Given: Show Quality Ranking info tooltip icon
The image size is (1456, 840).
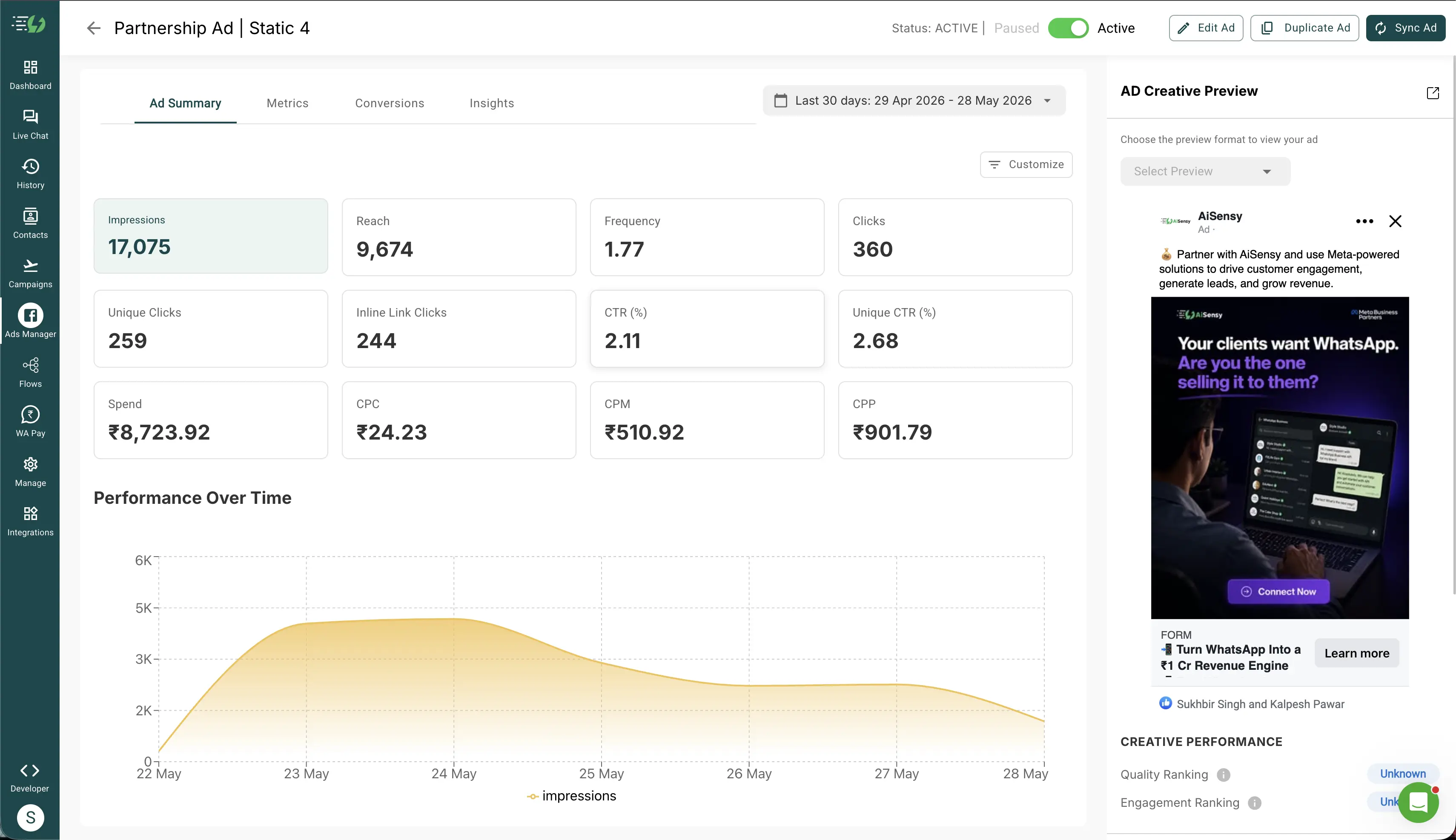Looking at the screenshot, I should [1223, 775].
